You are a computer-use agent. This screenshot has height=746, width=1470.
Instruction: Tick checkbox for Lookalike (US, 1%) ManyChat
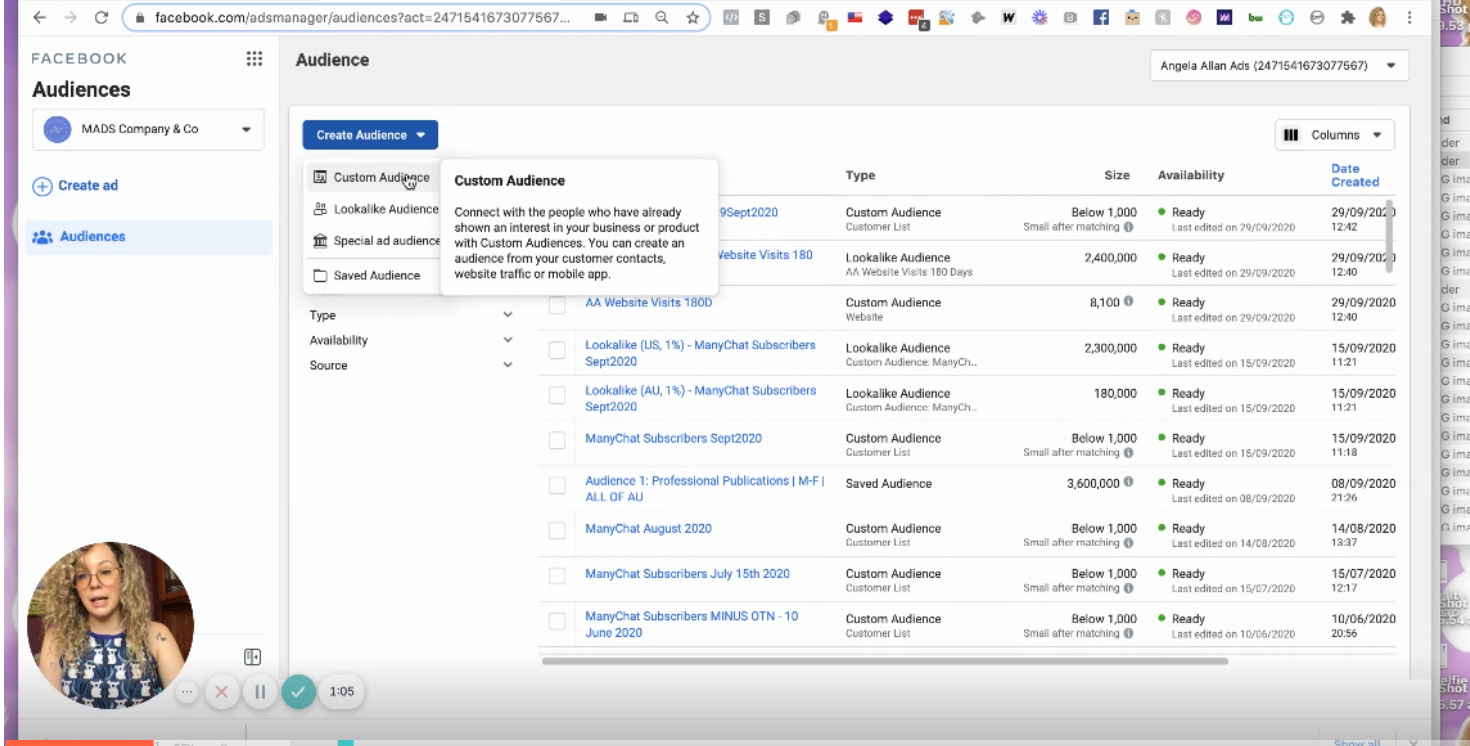pyautogui.click(x=557, y=351)
